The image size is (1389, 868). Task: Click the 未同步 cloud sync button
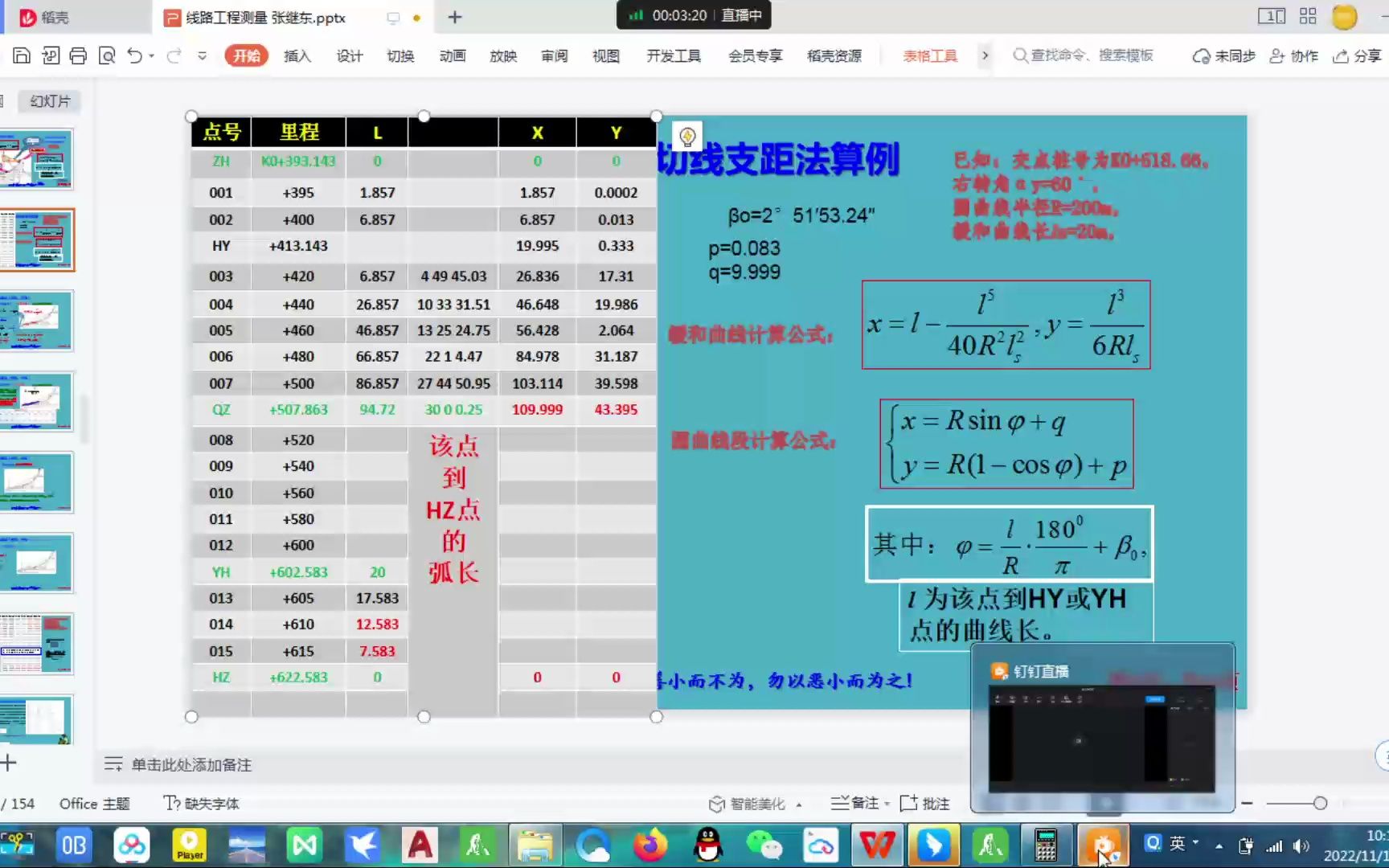coord(1223,55)
